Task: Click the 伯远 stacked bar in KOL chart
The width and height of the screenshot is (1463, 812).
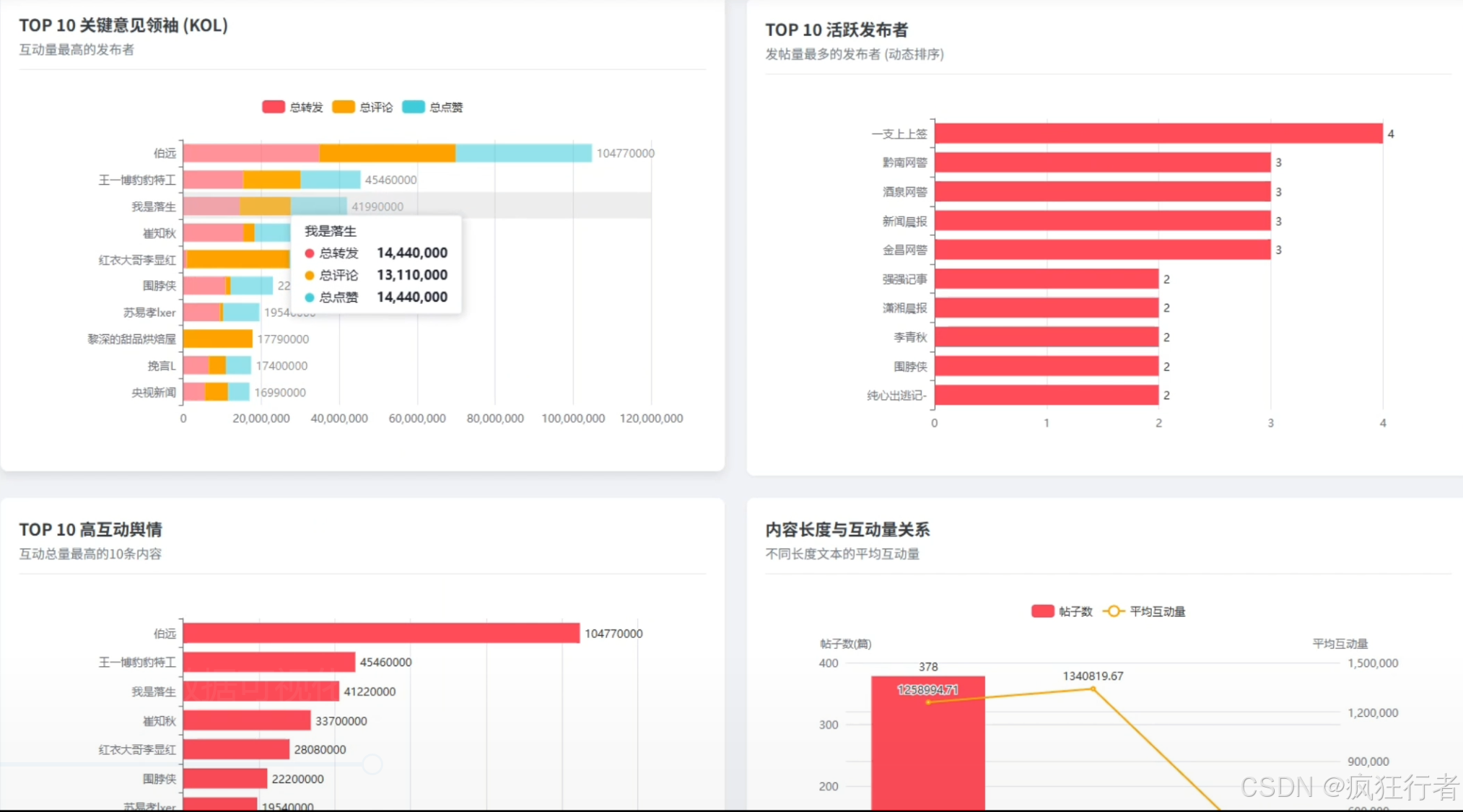Action: point(387,153)
